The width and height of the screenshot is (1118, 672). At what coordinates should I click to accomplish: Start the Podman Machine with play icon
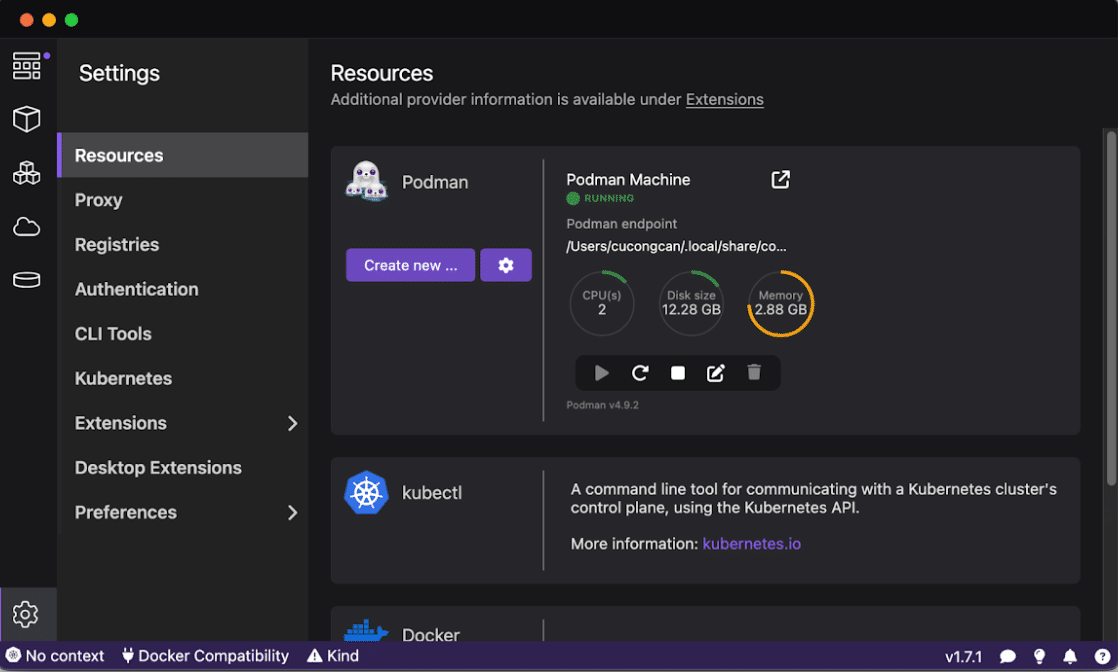coord(602,373)
